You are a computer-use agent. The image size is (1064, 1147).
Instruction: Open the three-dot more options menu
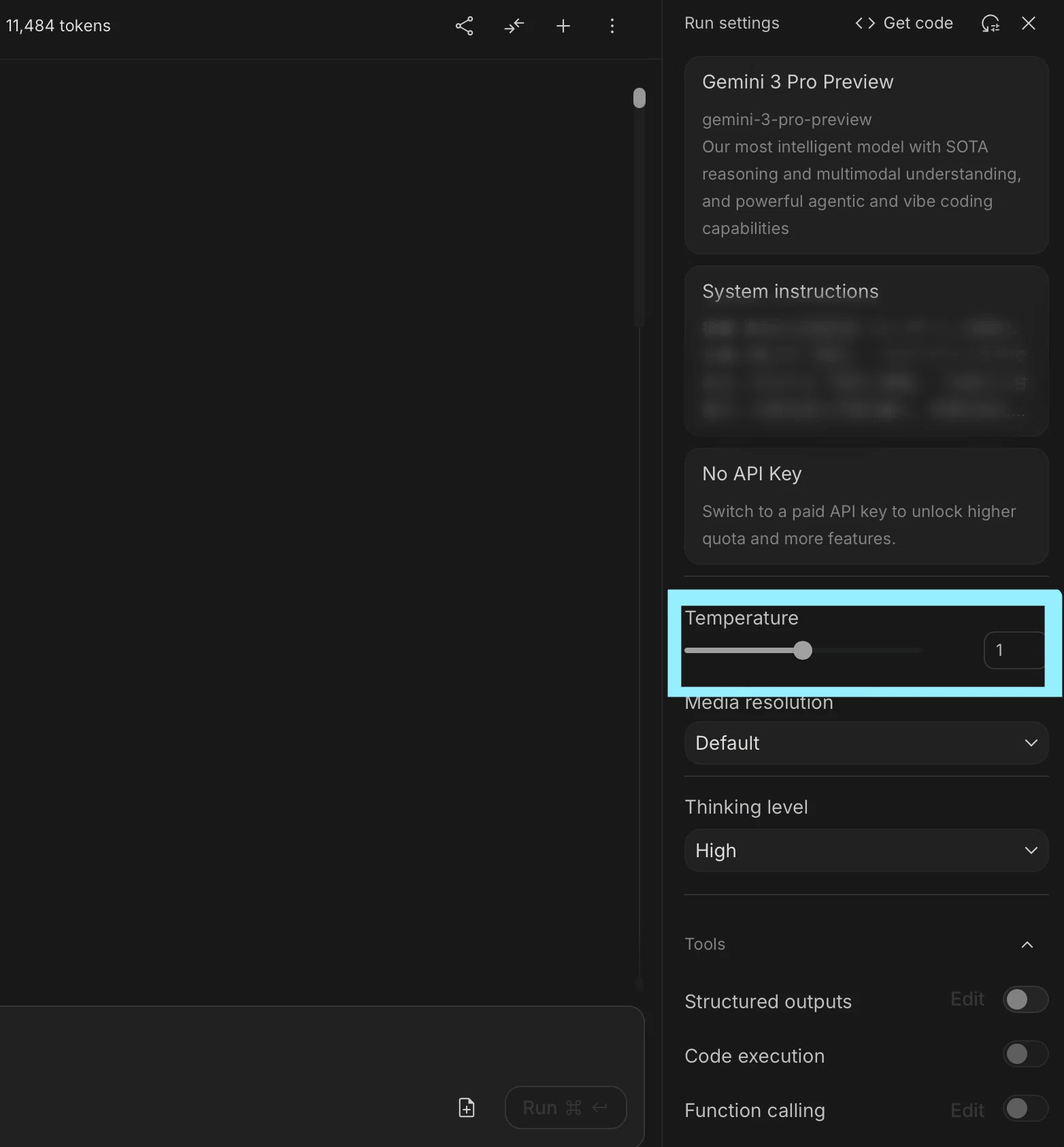click(x=612, y=26)
